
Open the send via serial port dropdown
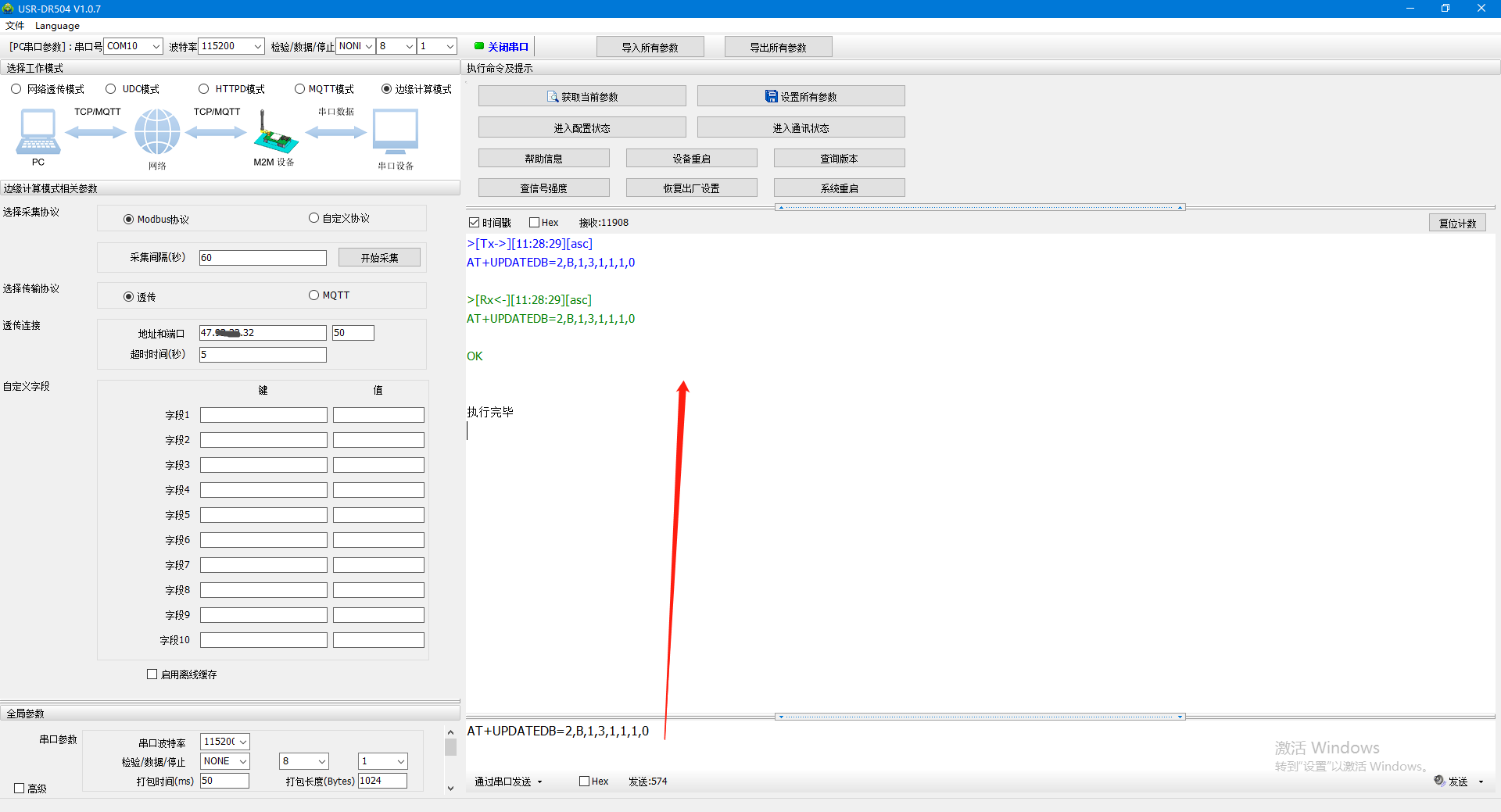click(x=539, y=782)
